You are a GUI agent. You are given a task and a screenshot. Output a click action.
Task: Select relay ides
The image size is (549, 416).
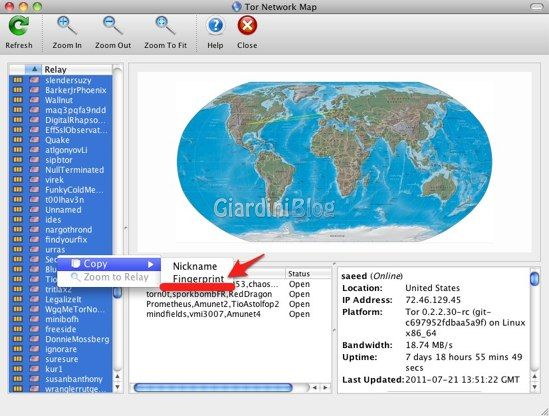tap(53, 220)
